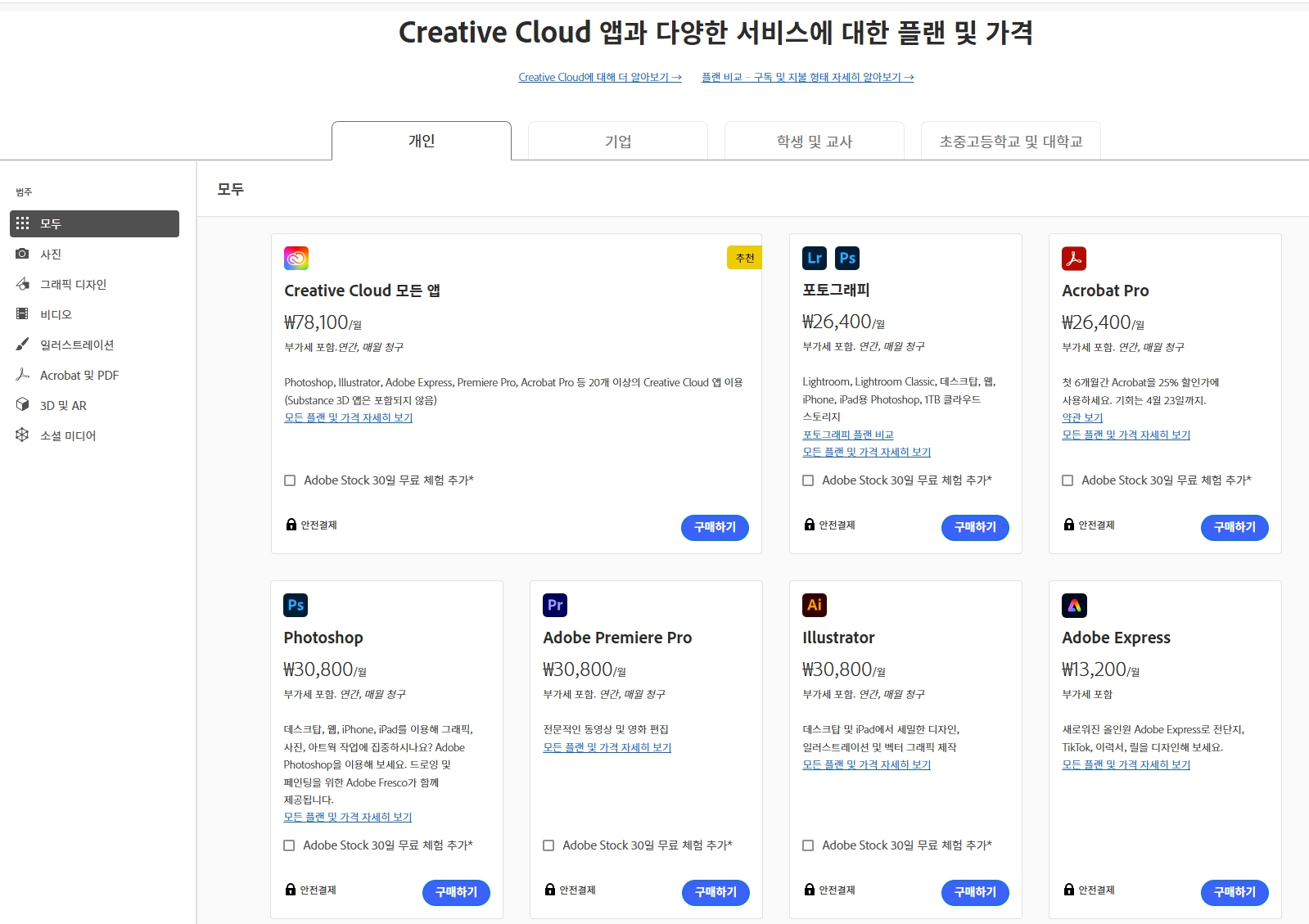Click the Premiere Pro Pr icon
This screenshot has height=924, width=1309.
(x=555, y=605)
